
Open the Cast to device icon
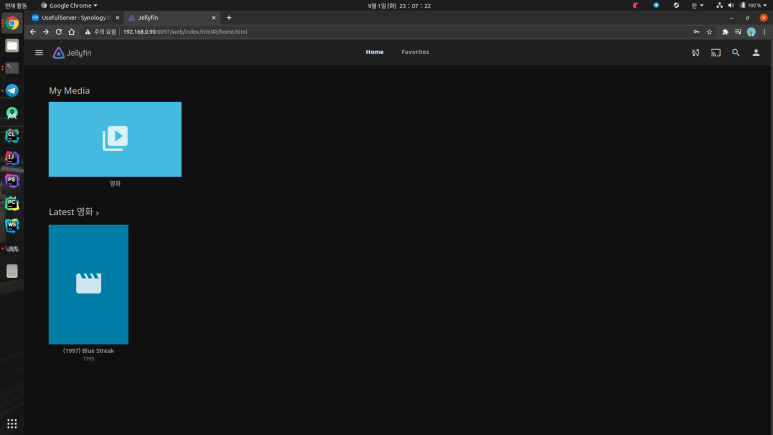(716, 52)
